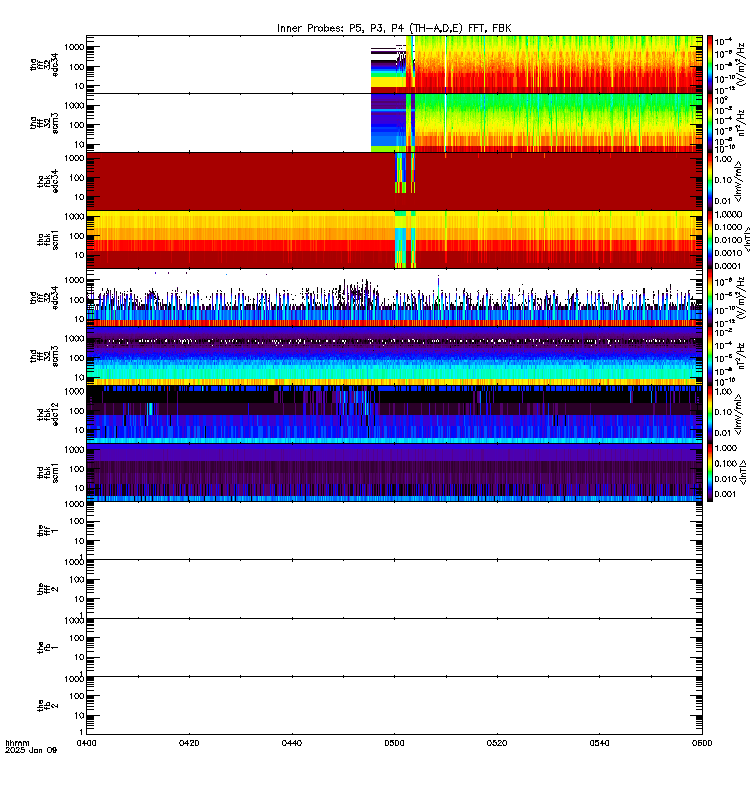Click the 'thd fbk scm1' panel label
The height and width of the screenshot is (800, 750).
[48, 473]
